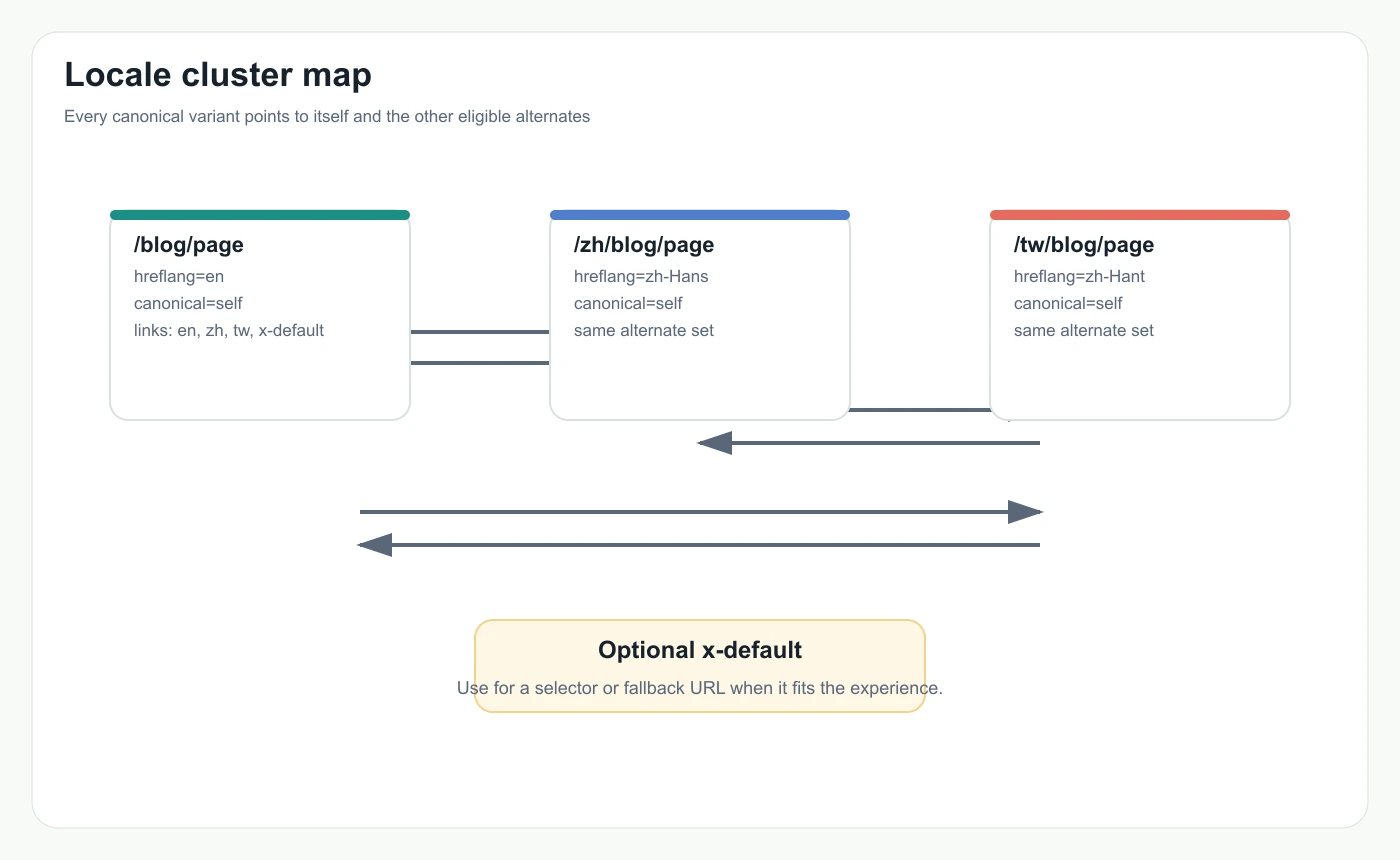Select the /tw/blog/page card heading
The image size is (1400, 860).
pos(1084,245)
